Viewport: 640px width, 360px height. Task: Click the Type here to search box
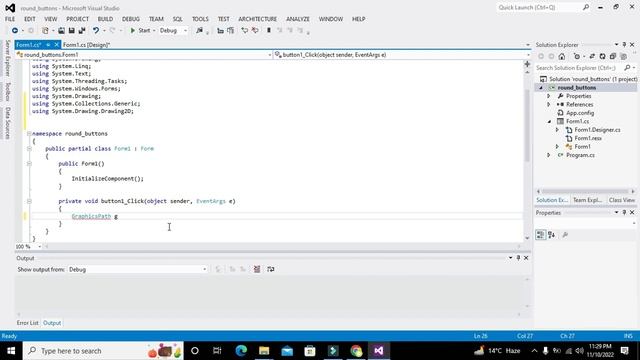click(103, 351)
